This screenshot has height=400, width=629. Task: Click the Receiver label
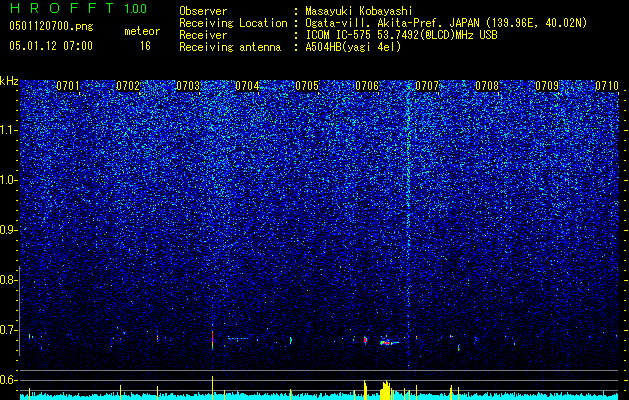pyautogui.click(x=203, y=35)
